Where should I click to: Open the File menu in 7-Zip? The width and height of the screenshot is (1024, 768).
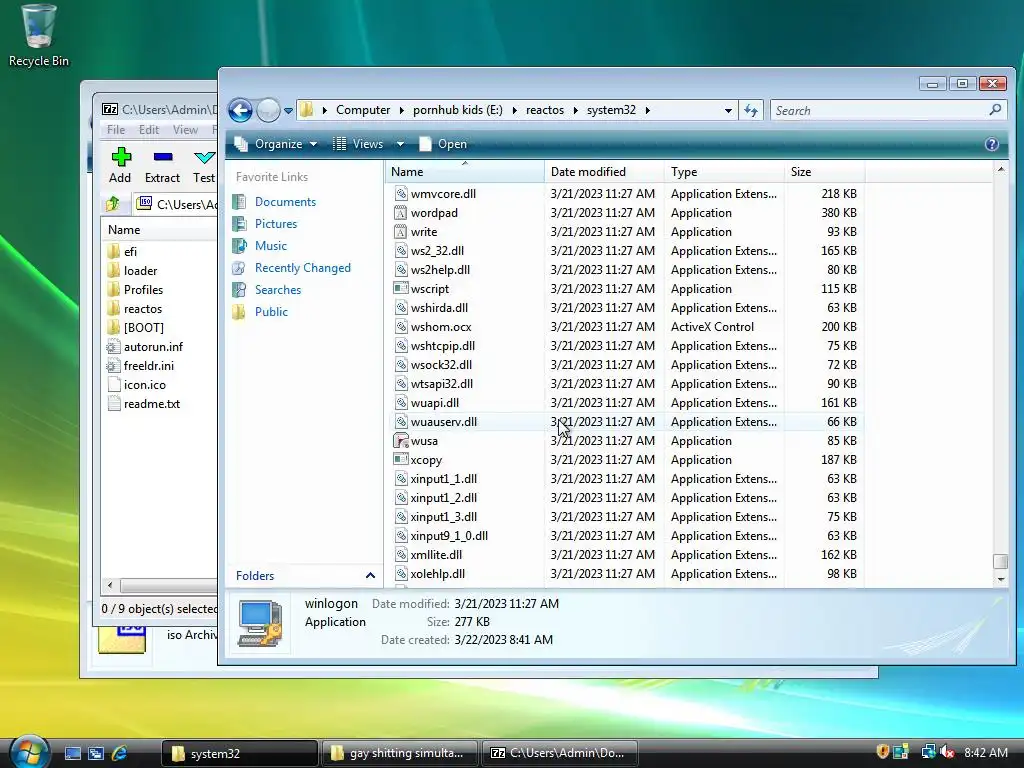coord(116,130)
